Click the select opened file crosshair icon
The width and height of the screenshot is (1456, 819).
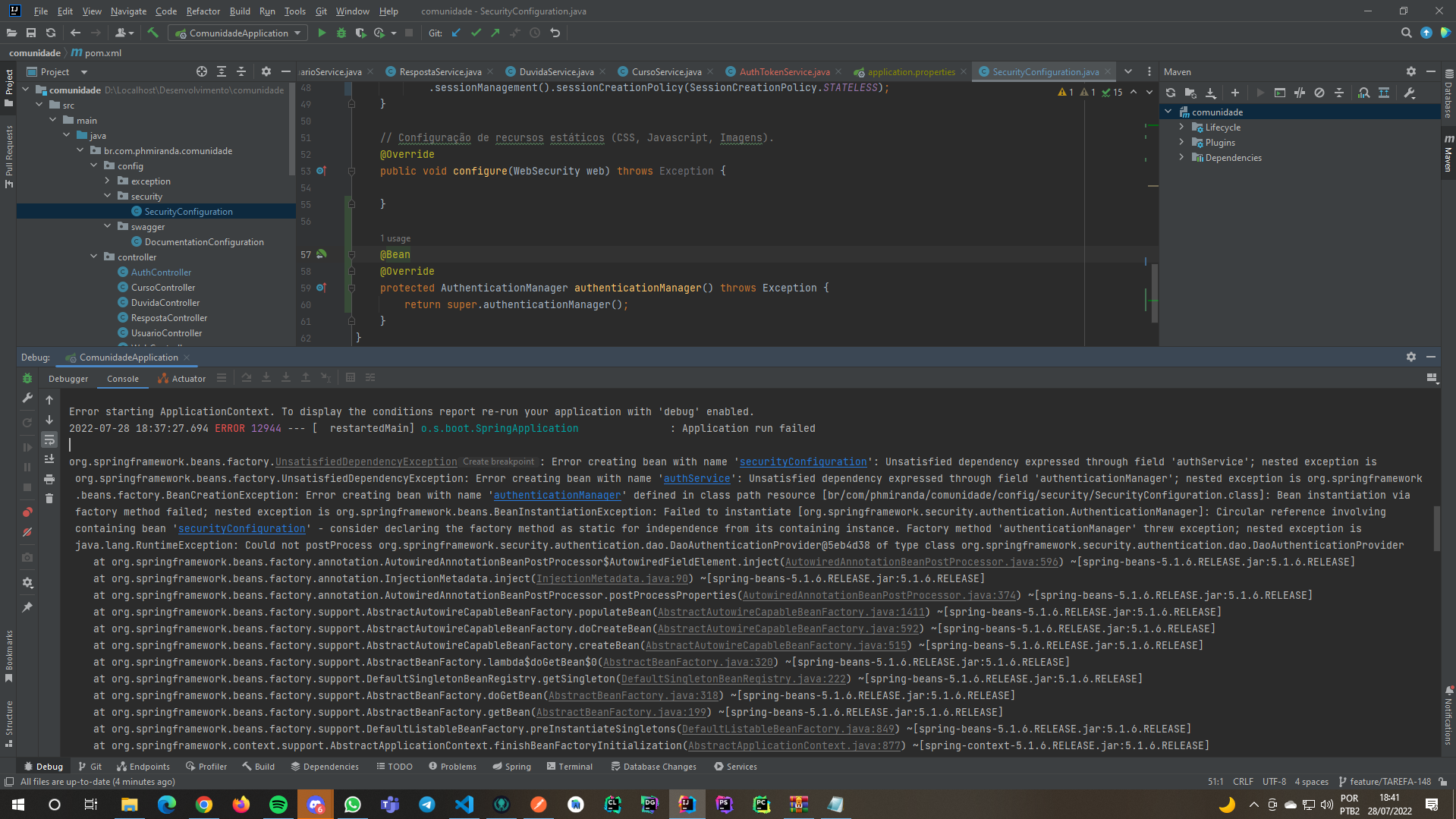click(202, 71)
